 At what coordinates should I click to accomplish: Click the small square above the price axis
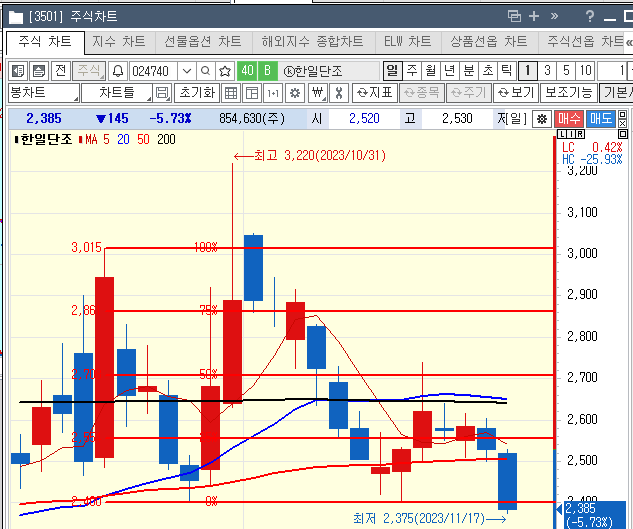coord(623,134)
